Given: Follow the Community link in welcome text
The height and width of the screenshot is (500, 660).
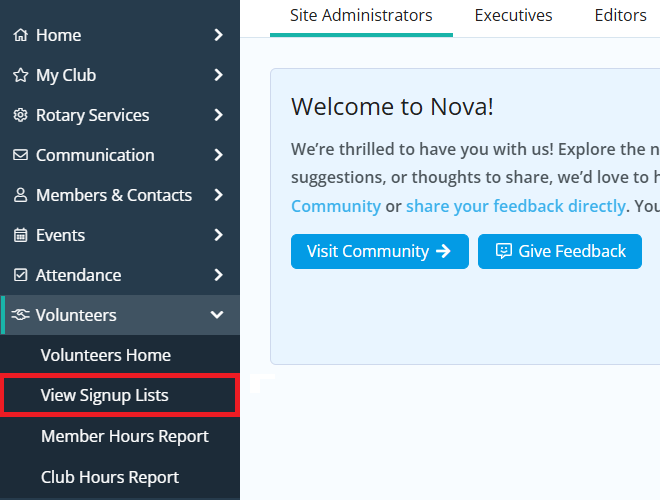Looking at the screenshot, I should [x=336, y=206].
